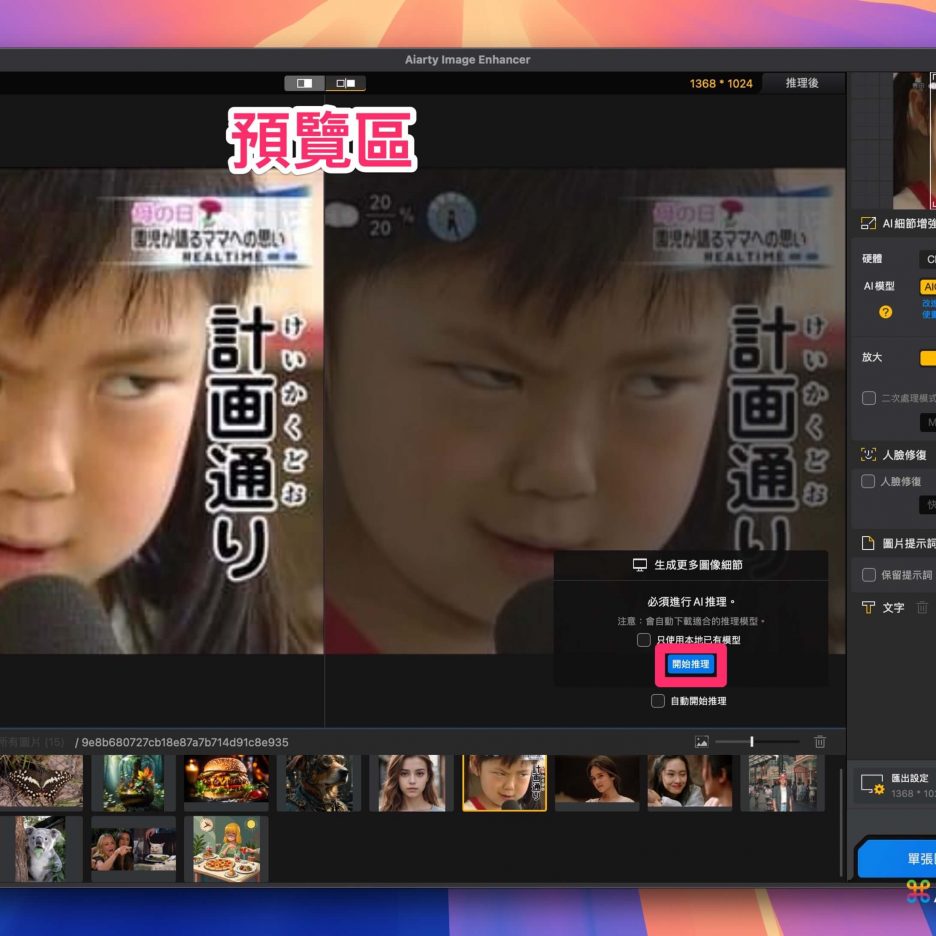Adjust the thumbnail size slider

(752, 742)
